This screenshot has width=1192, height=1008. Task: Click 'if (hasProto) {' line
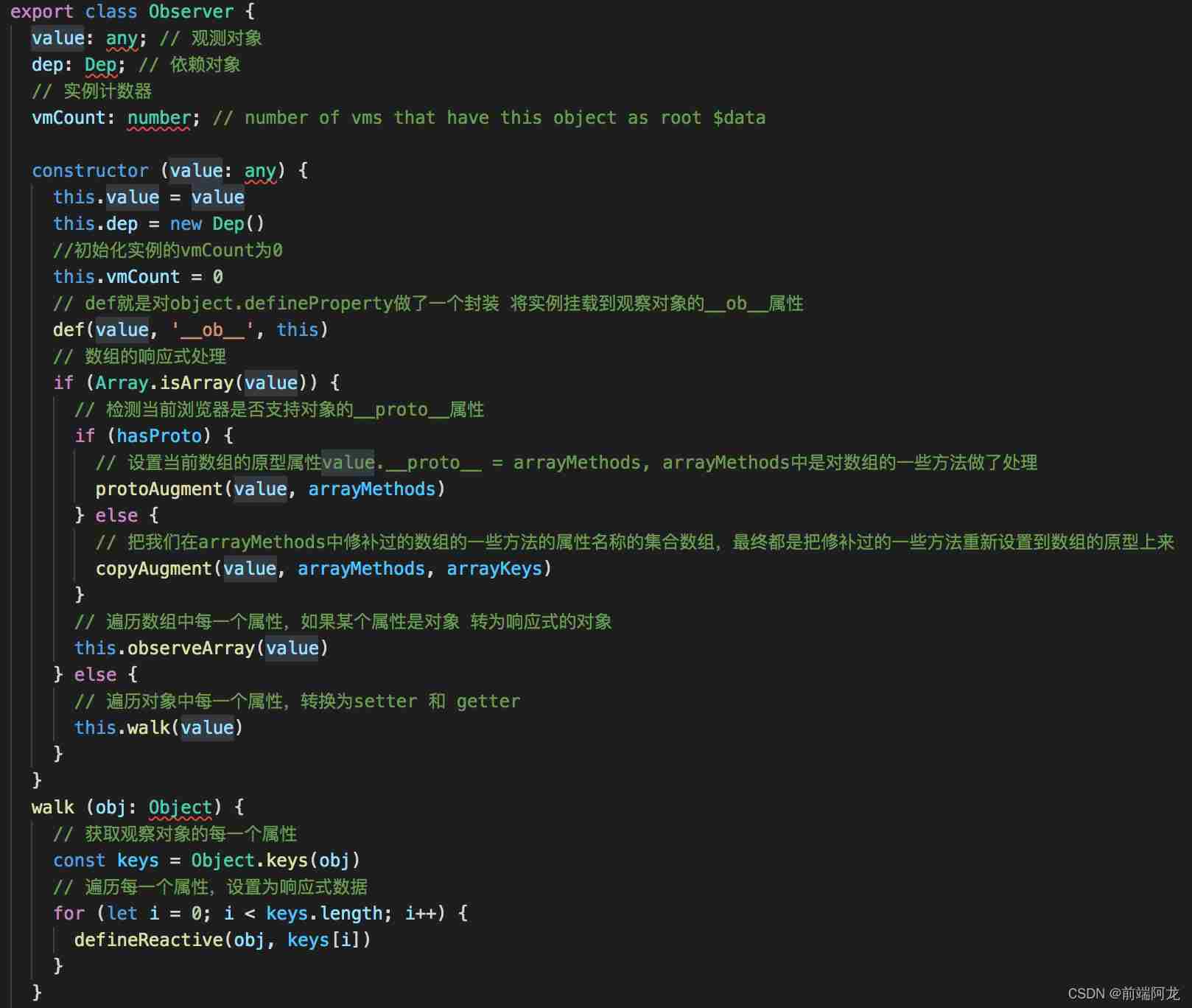tap(153, 436)
